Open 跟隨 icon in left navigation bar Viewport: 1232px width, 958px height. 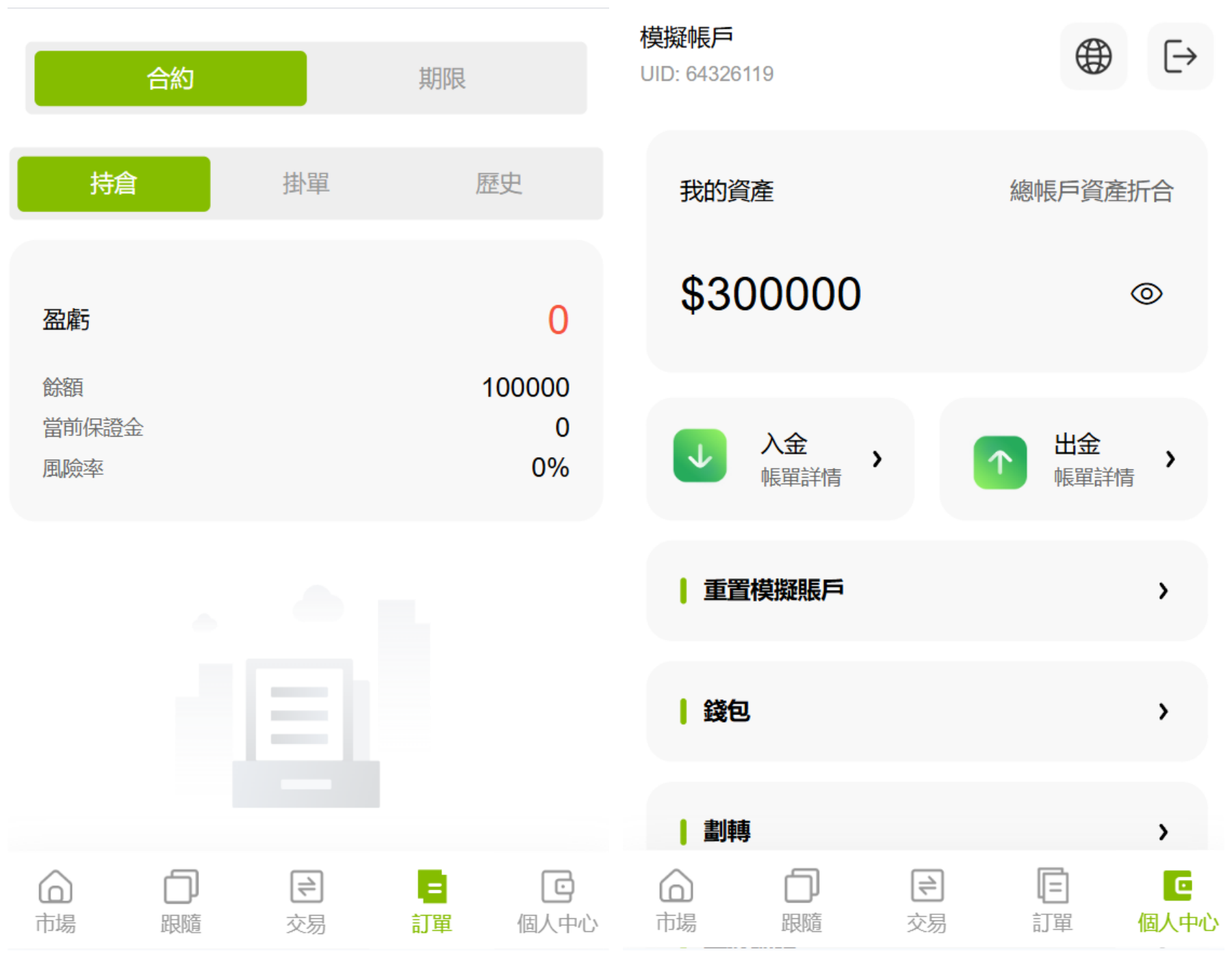181,888
